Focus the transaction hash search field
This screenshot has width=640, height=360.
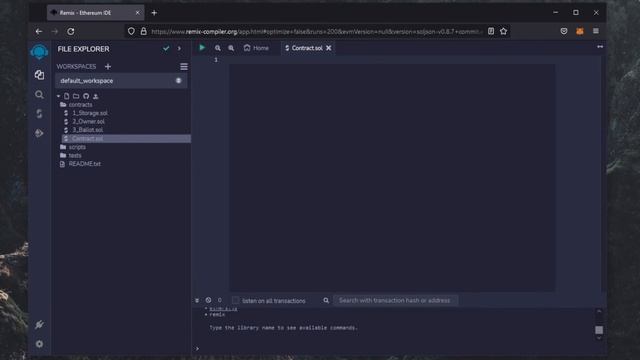[396, 300]
